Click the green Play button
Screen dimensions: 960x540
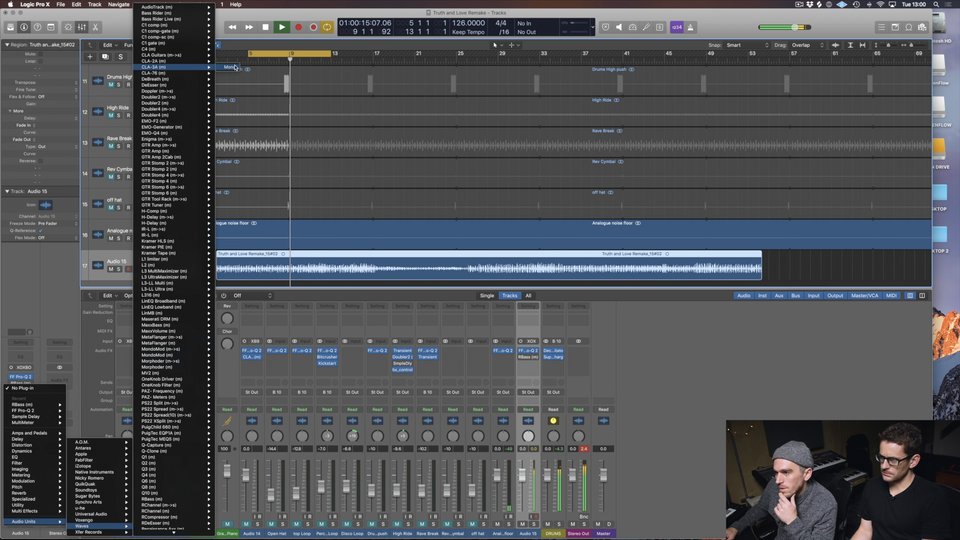coord(282,27)
